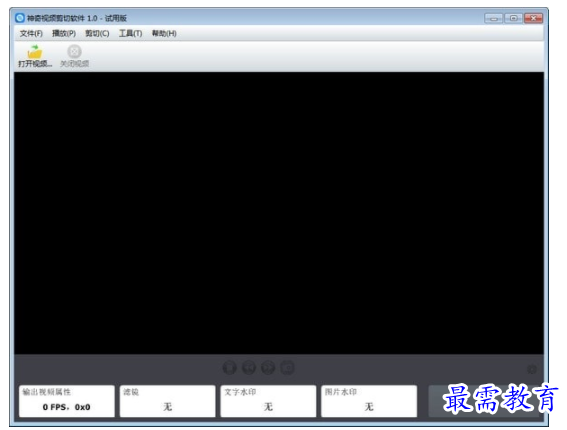Click the settings gear in control bar

click(x=532, y=369)
